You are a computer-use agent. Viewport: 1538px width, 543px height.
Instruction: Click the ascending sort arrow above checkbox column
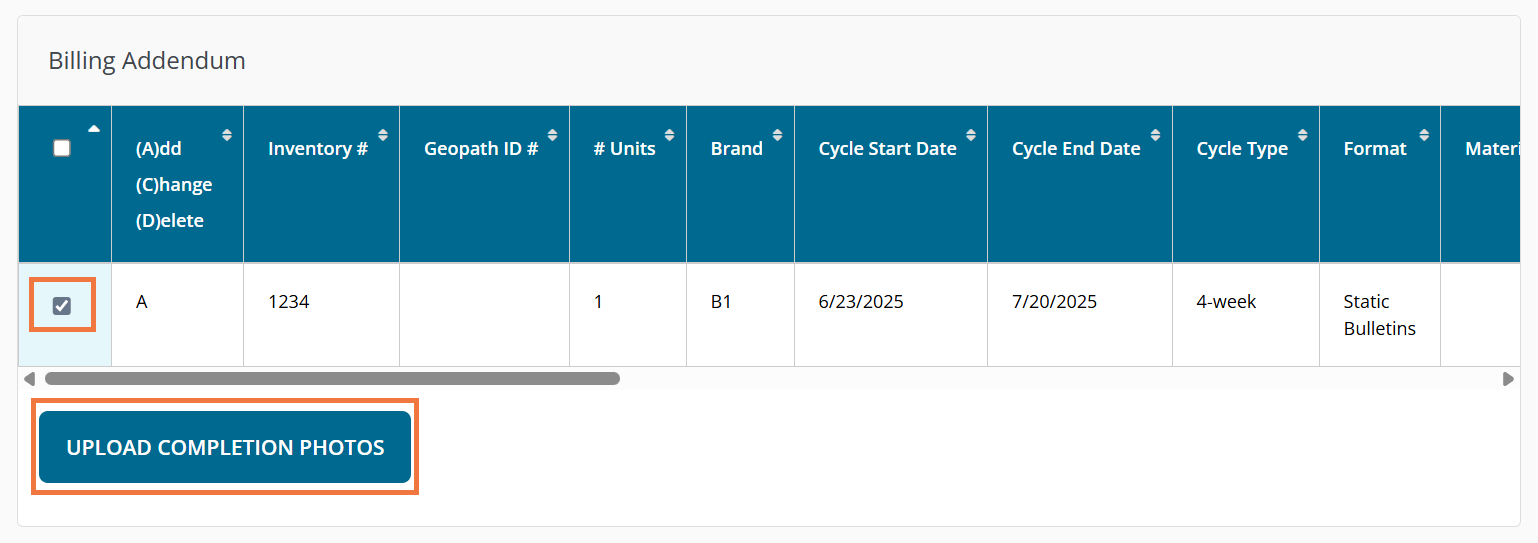94,128
